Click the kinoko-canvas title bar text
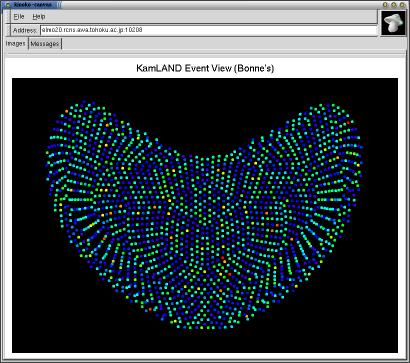Image resolution: width=410 pixels, height=363 pixels. [33, 5]
